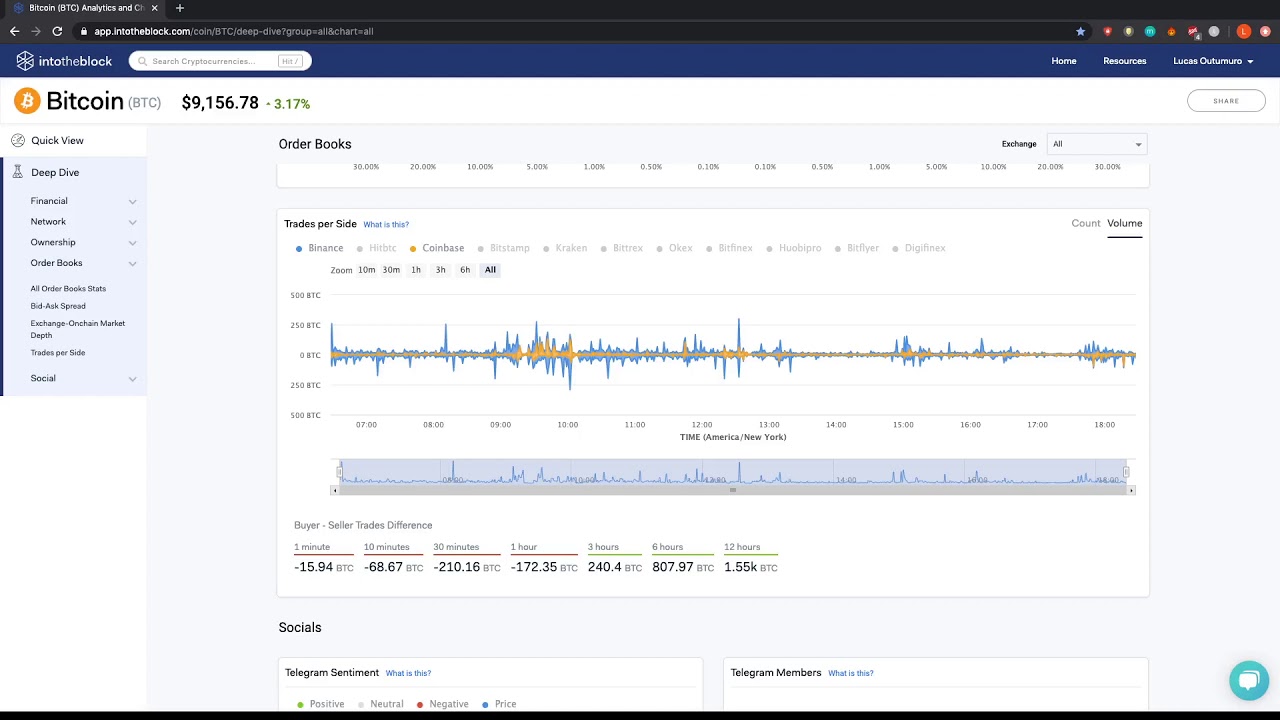The height and width of the screenshot is (720, 1280).
Task: Click the magnifier icon in the search field
Action: coord(143,61)
